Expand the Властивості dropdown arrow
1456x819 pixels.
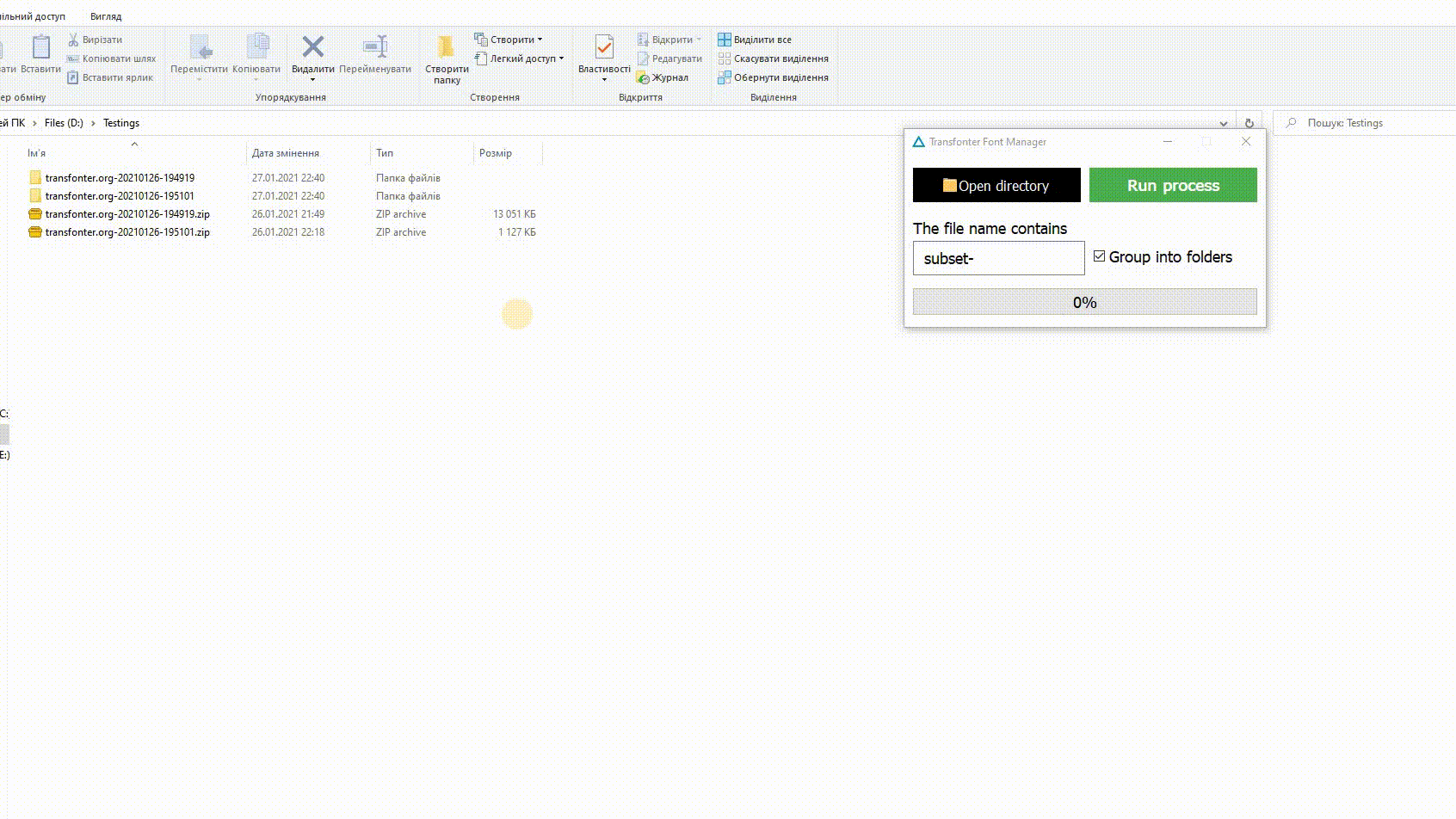click(x=604, y=79)
